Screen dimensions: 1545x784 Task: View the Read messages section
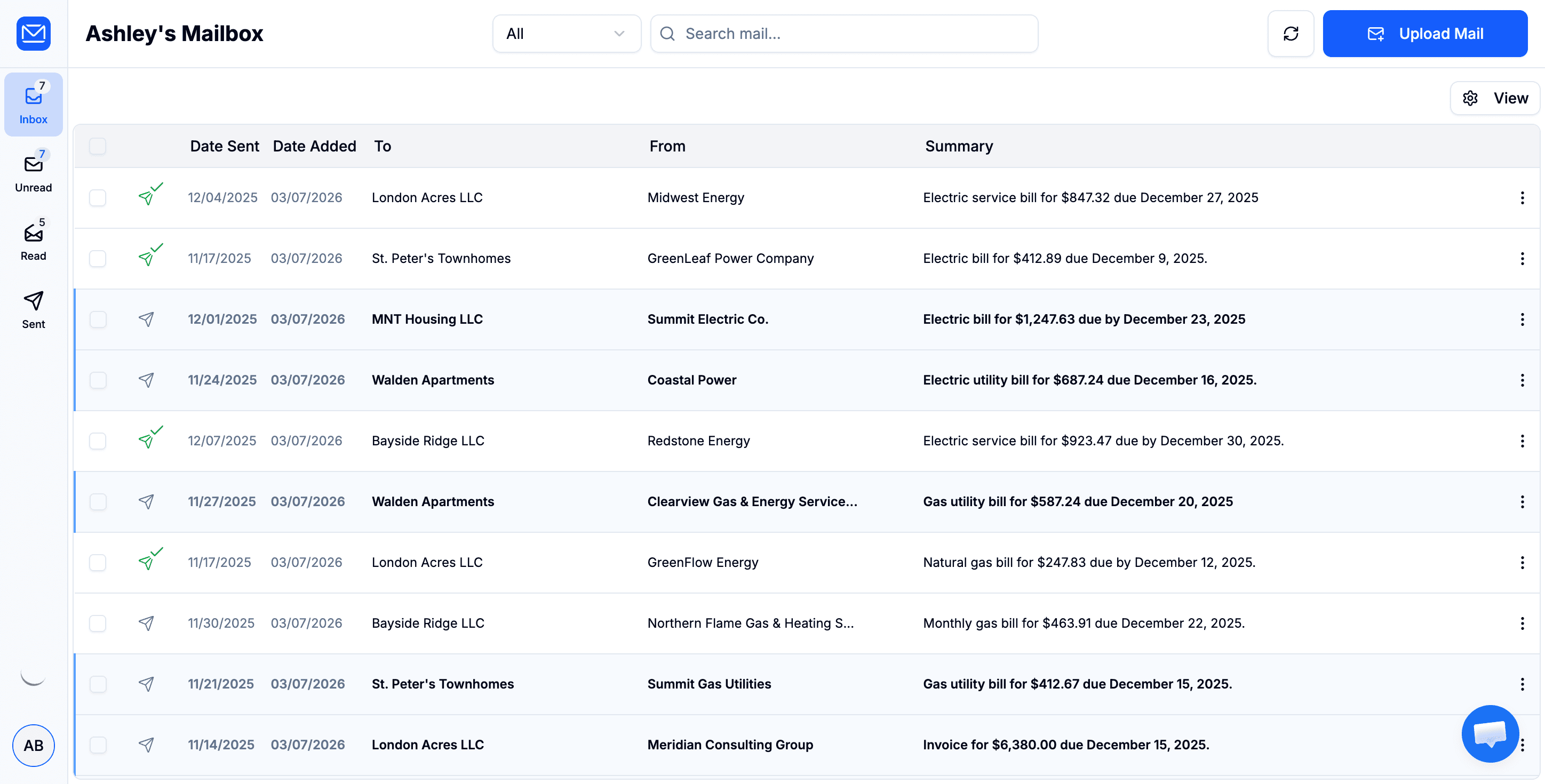(x=33, y=241)
